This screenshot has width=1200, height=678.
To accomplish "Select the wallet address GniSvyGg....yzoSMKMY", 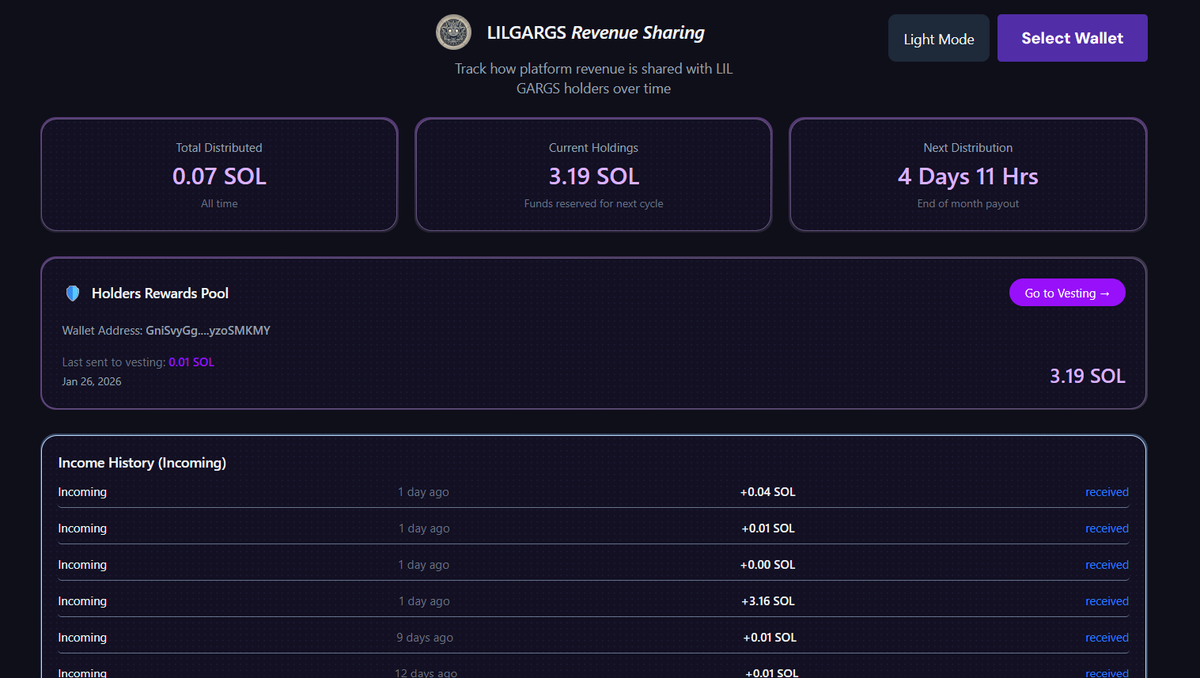I will point(208,330).
